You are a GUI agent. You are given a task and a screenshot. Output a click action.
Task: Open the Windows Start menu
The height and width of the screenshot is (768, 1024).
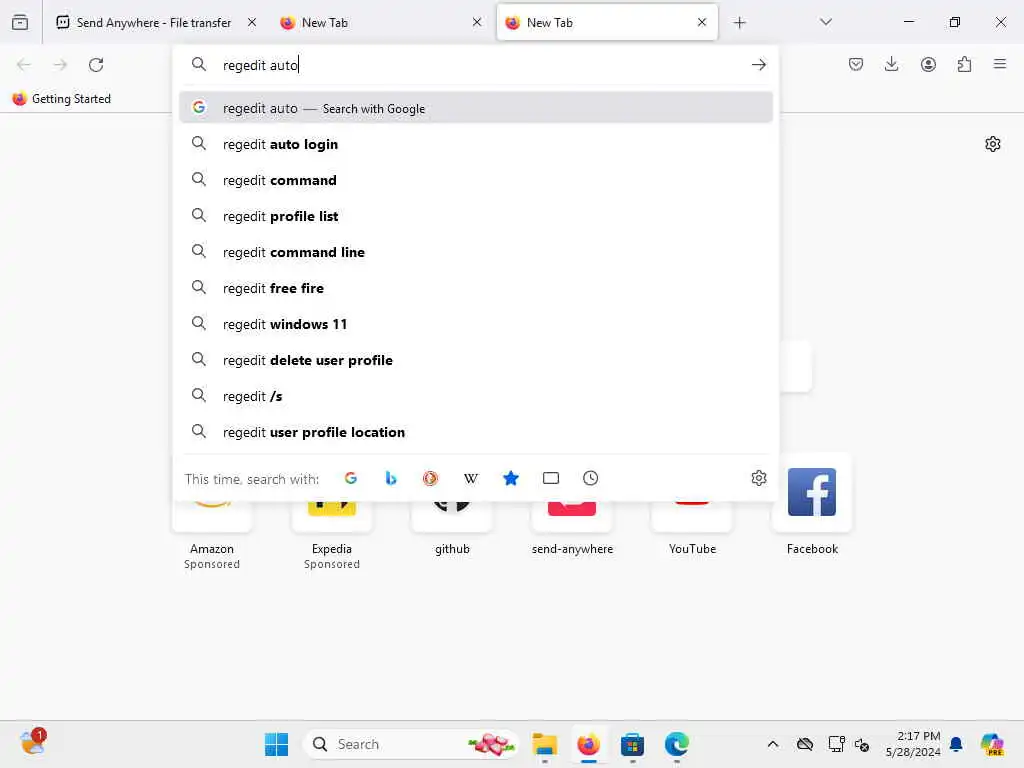[x=276, y=744]
